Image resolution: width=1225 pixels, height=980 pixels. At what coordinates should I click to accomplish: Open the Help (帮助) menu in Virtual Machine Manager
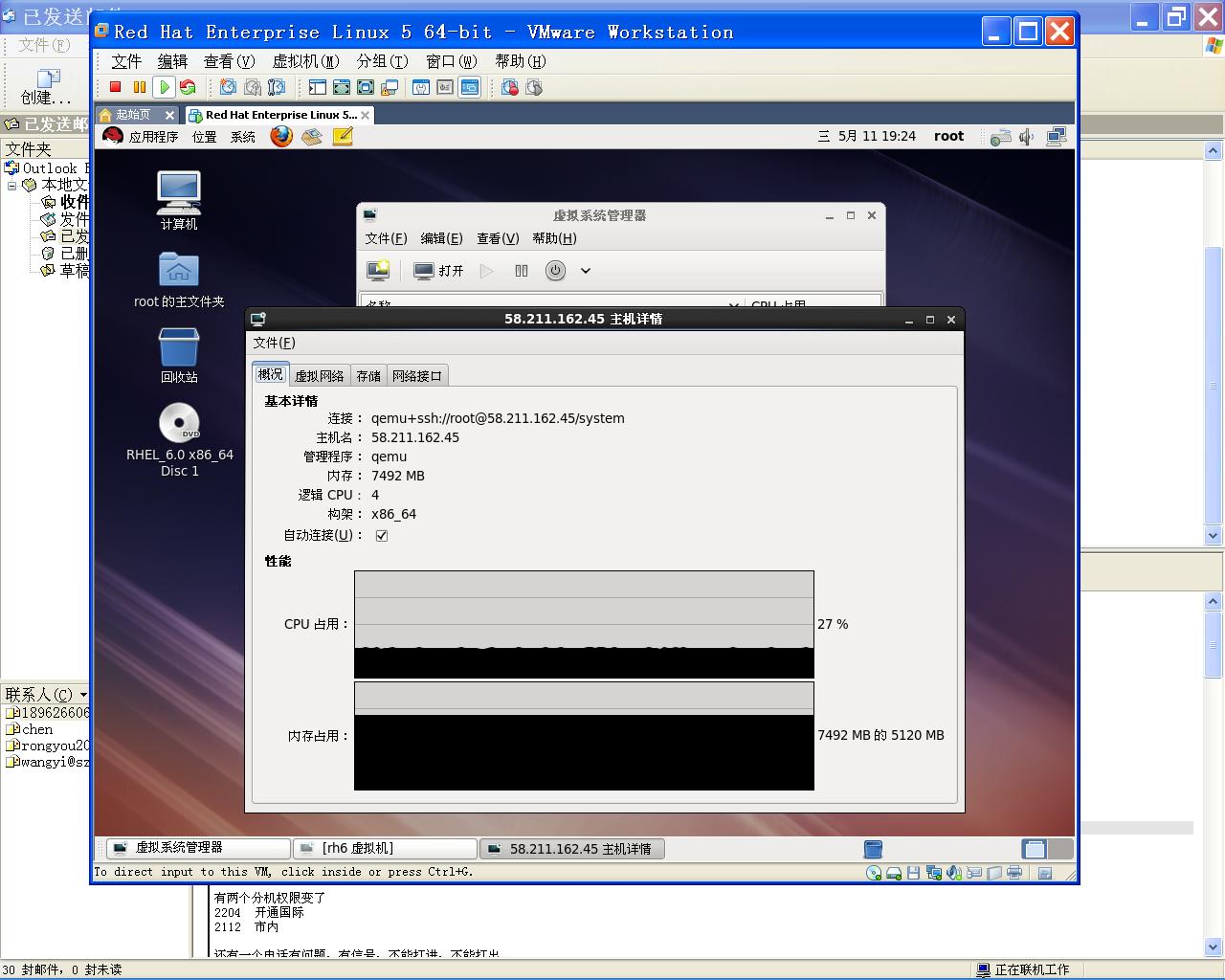(554, 238)
